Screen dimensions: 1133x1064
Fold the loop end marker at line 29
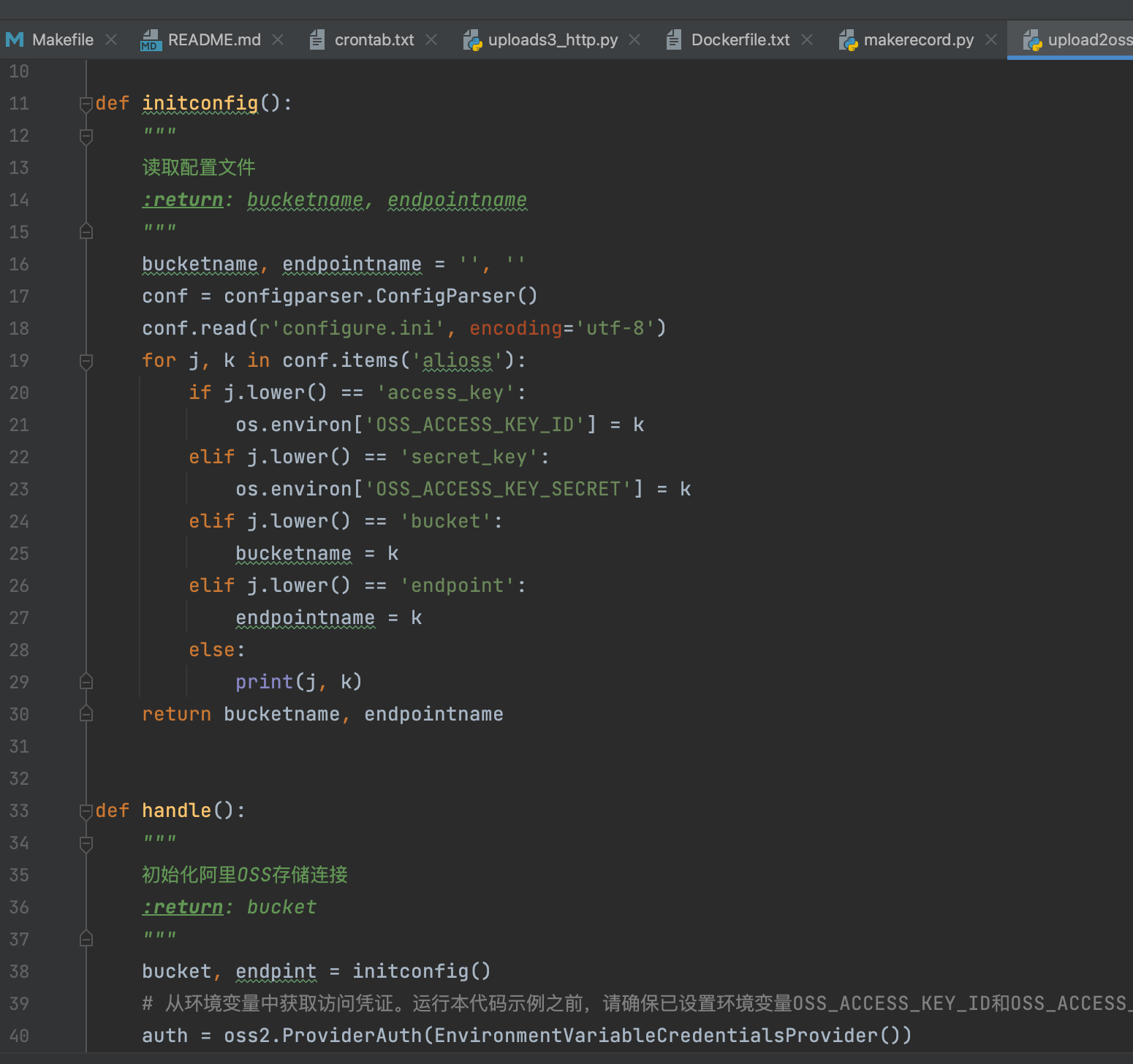[86, 682]
